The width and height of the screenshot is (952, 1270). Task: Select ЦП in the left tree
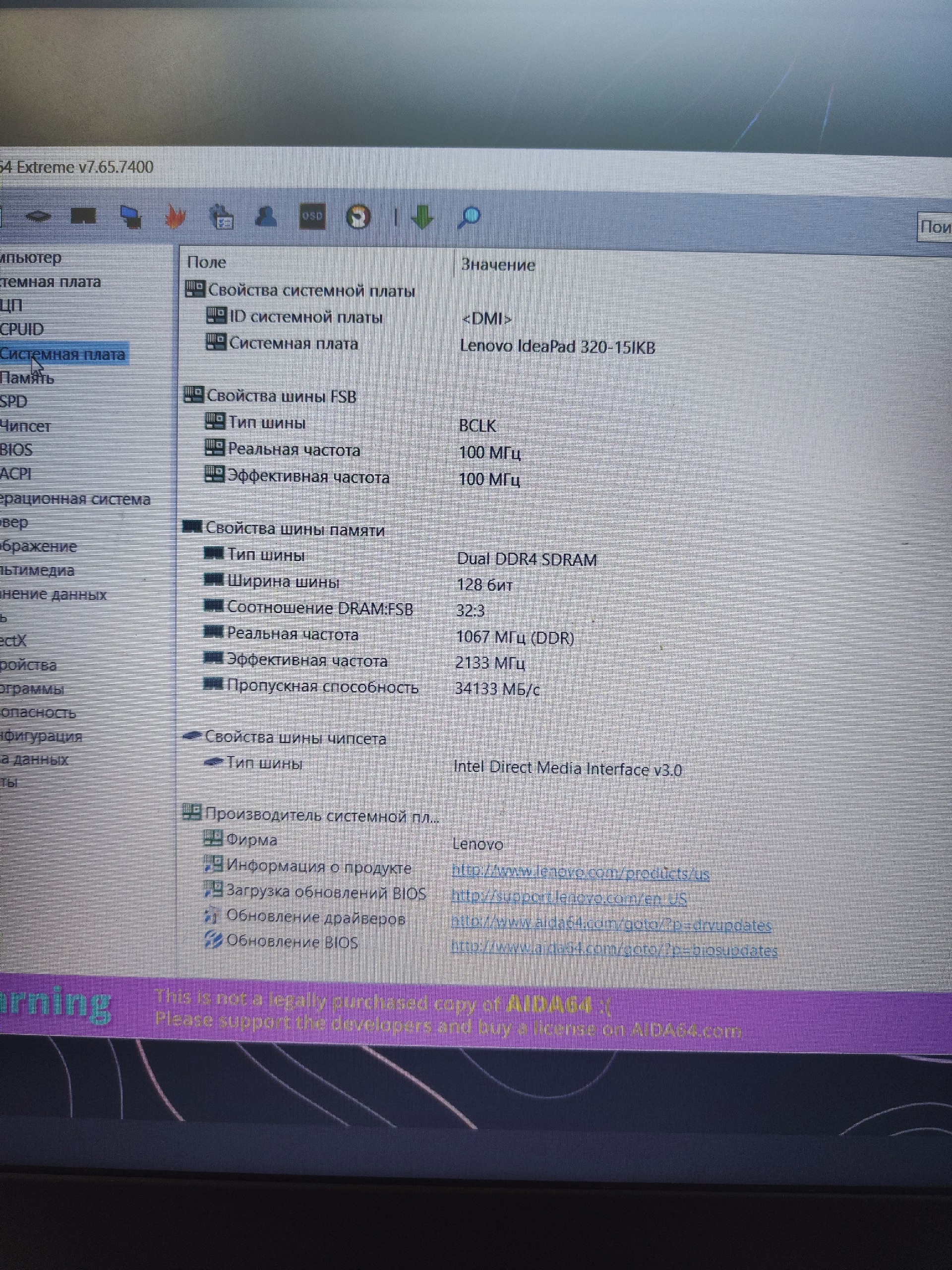click(11, 305)
